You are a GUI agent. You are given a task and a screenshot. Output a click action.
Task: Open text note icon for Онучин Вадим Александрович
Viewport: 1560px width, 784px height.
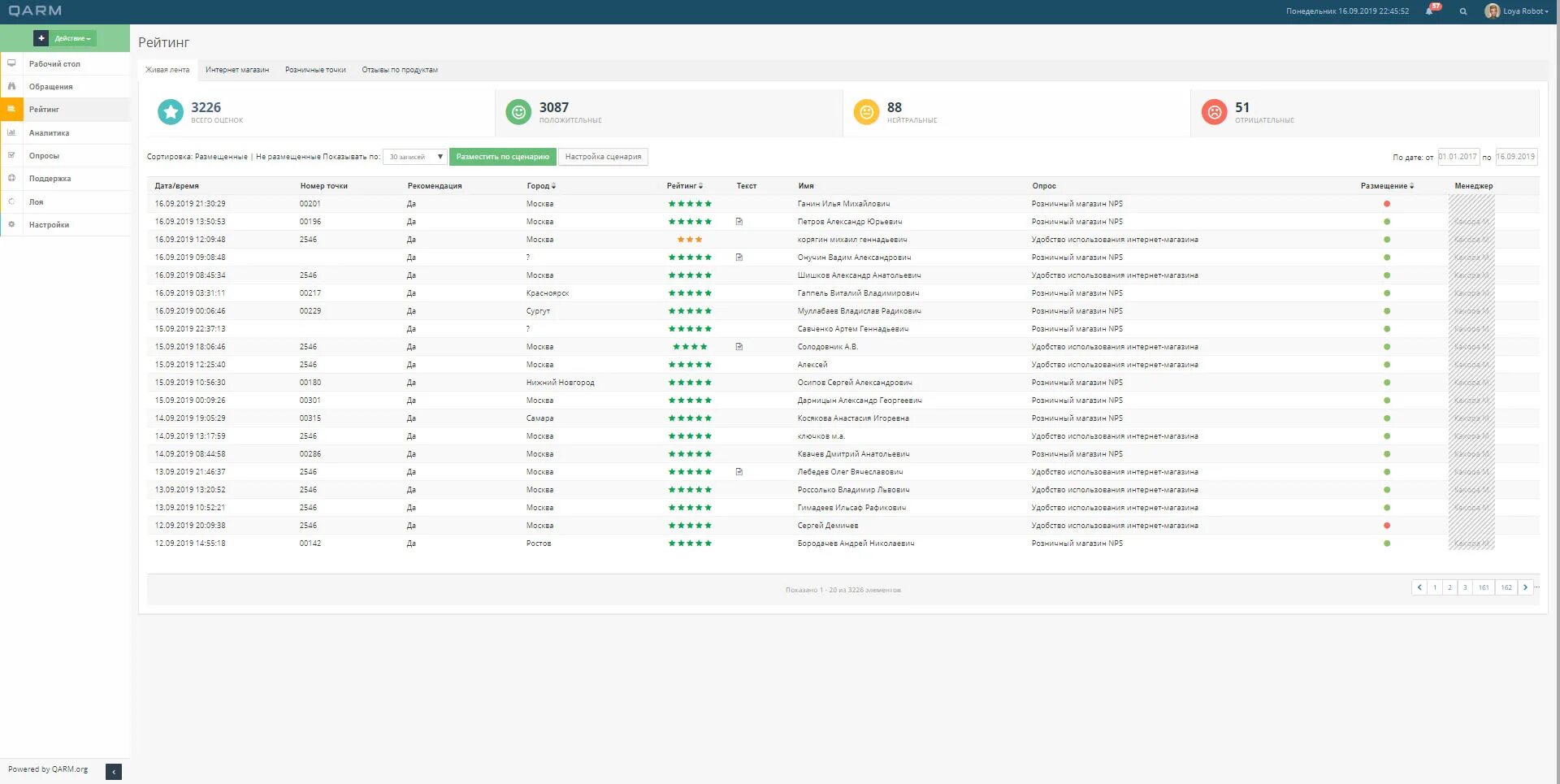[x=739, y=257]
